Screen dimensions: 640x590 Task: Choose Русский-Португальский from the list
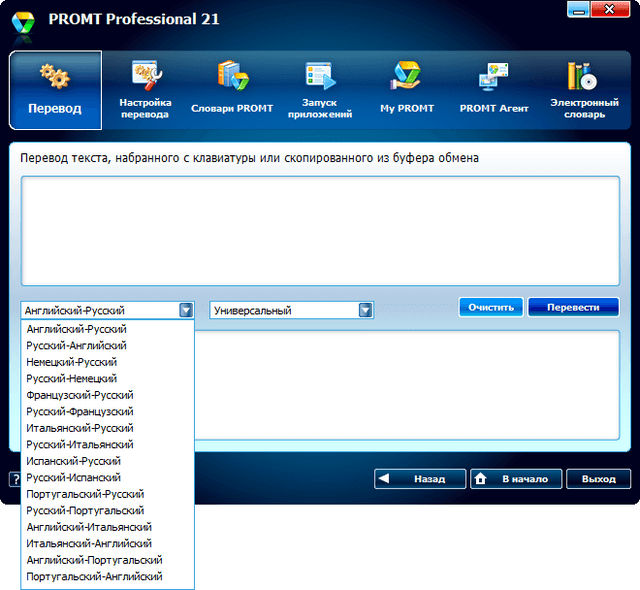click(107, 510)
